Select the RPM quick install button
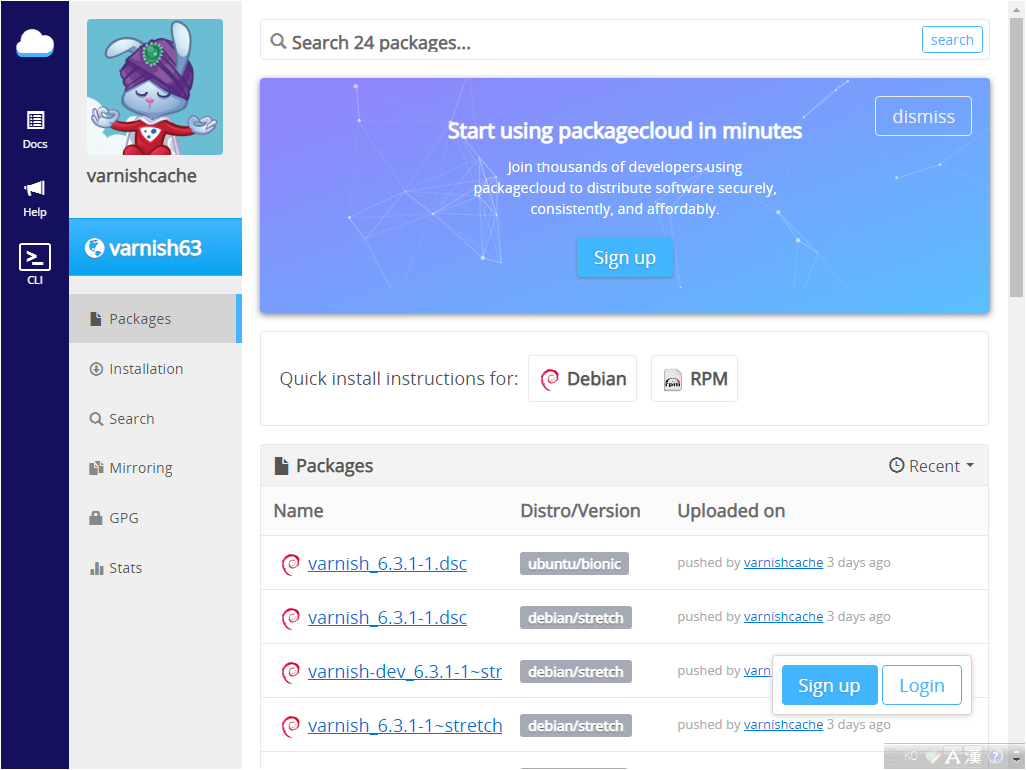 point(694,379)
